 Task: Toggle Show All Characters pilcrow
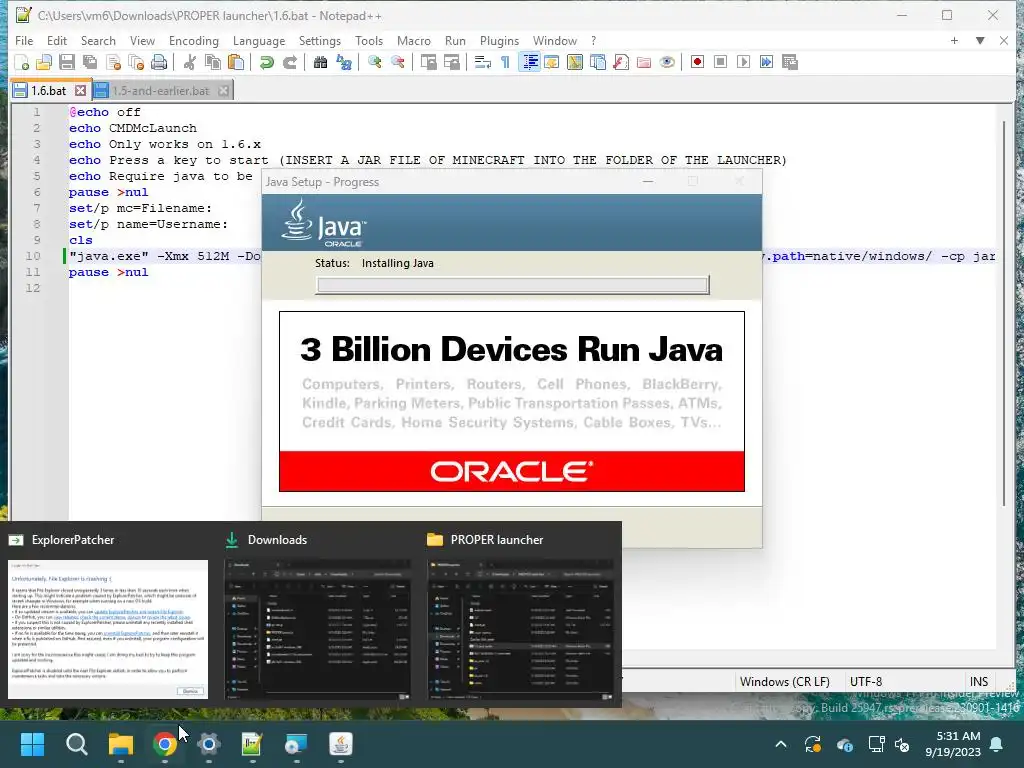(x=505, y=63)
